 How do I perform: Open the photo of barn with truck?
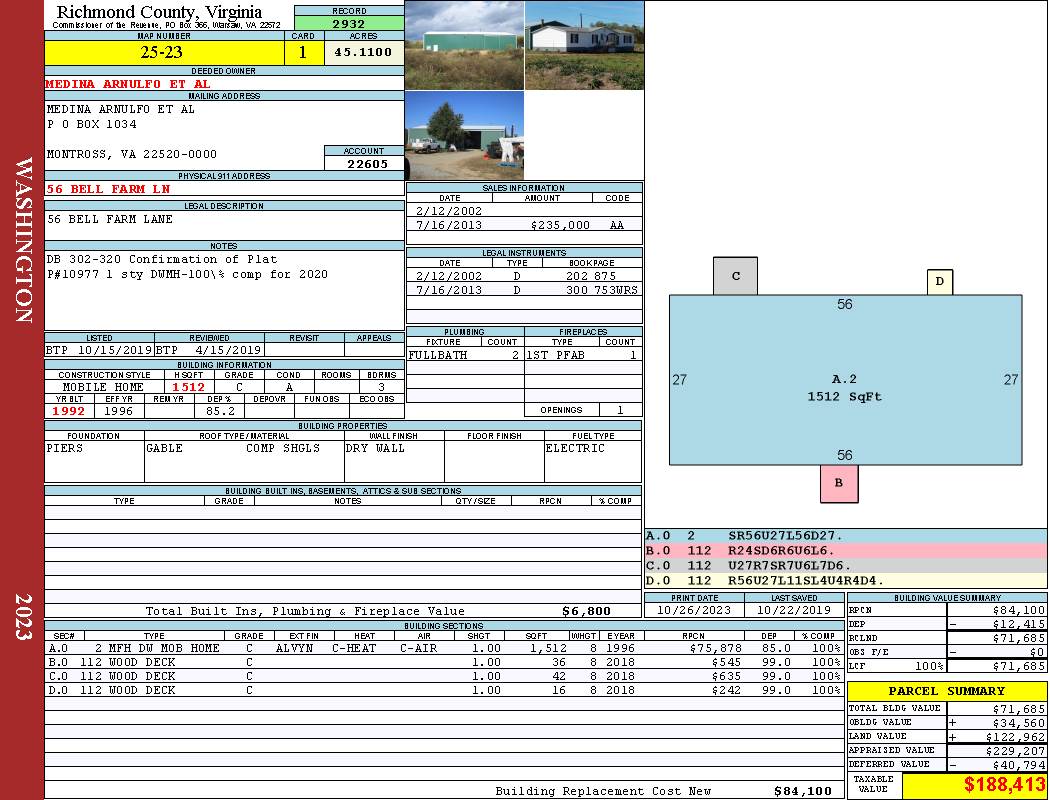[464, 136]
